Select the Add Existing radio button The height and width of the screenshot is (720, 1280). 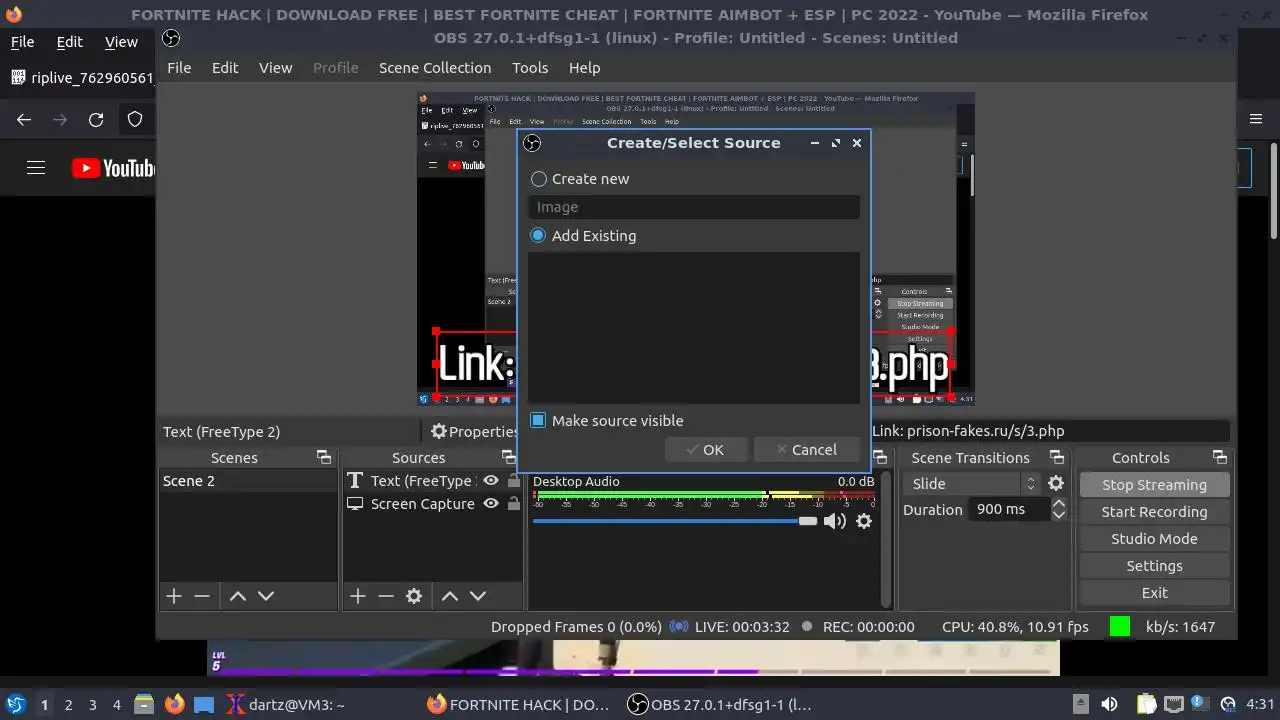[x=539, y=236]
